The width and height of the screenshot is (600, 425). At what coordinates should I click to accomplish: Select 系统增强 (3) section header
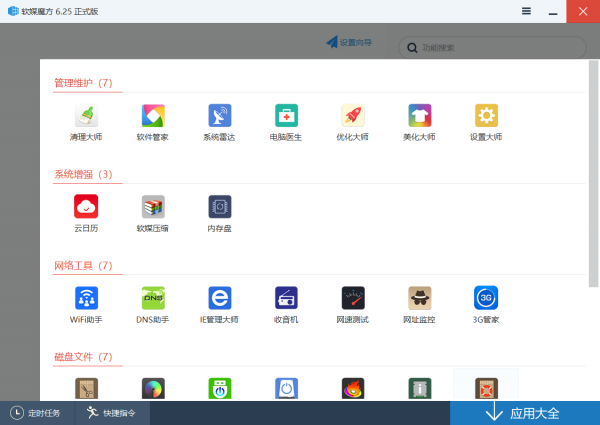click(83, 174)
